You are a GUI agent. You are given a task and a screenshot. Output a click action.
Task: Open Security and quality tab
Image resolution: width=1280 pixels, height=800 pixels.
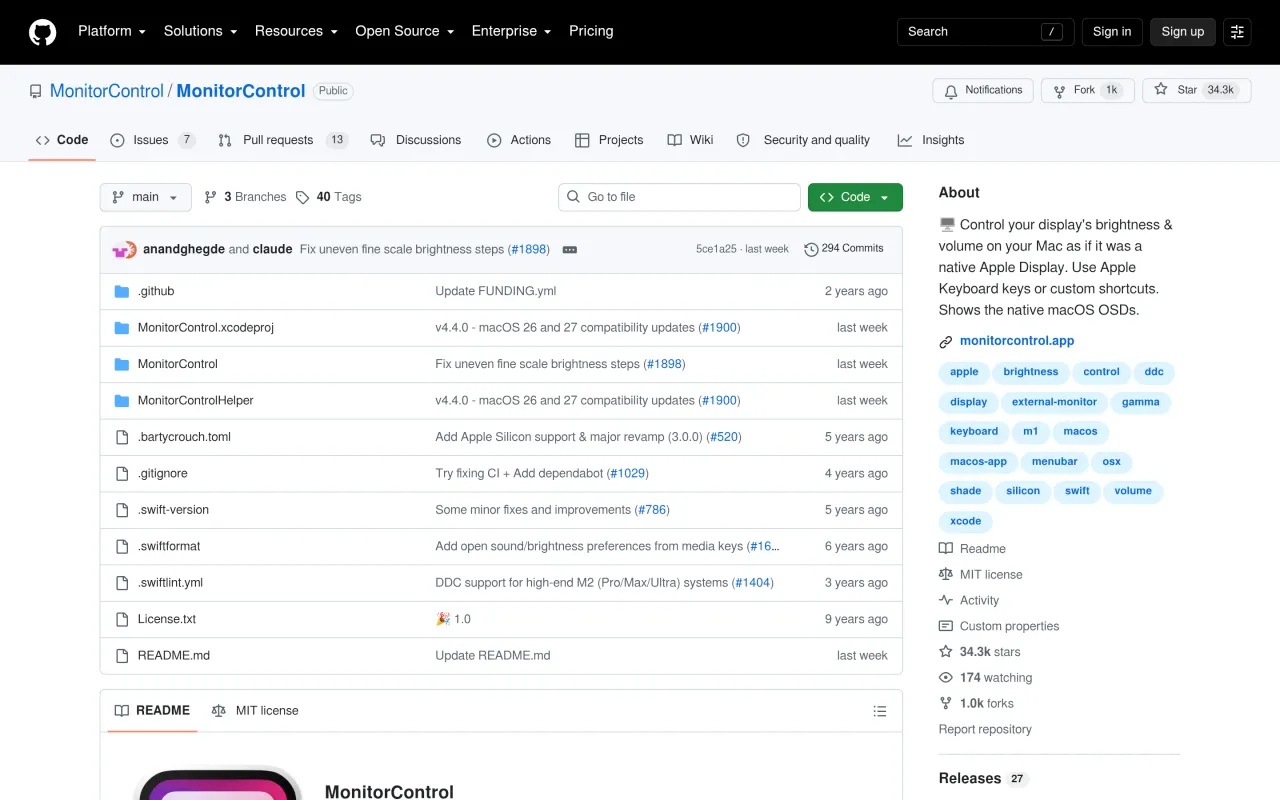803,141
